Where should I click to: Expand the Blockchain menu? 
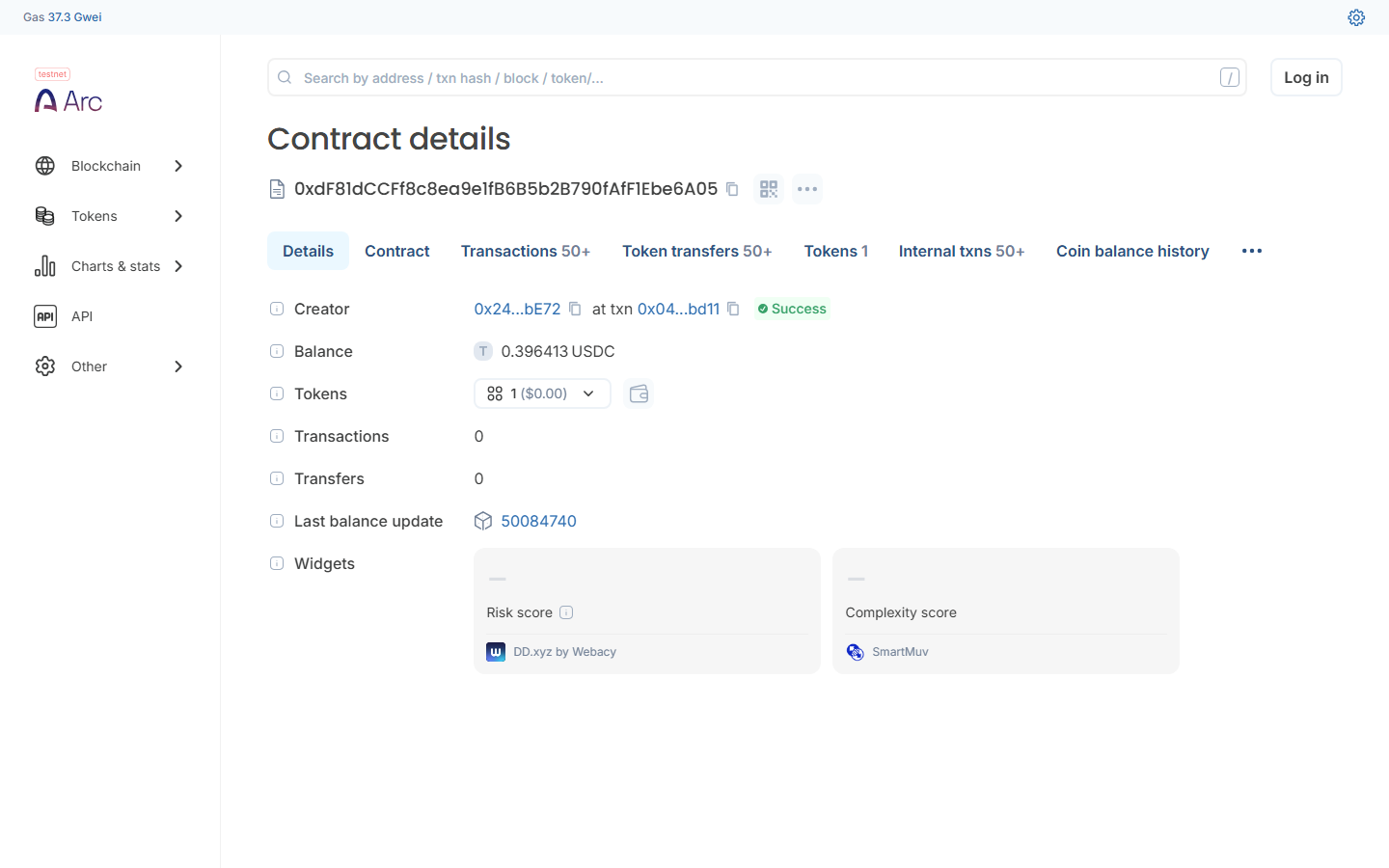pos(178,166)
